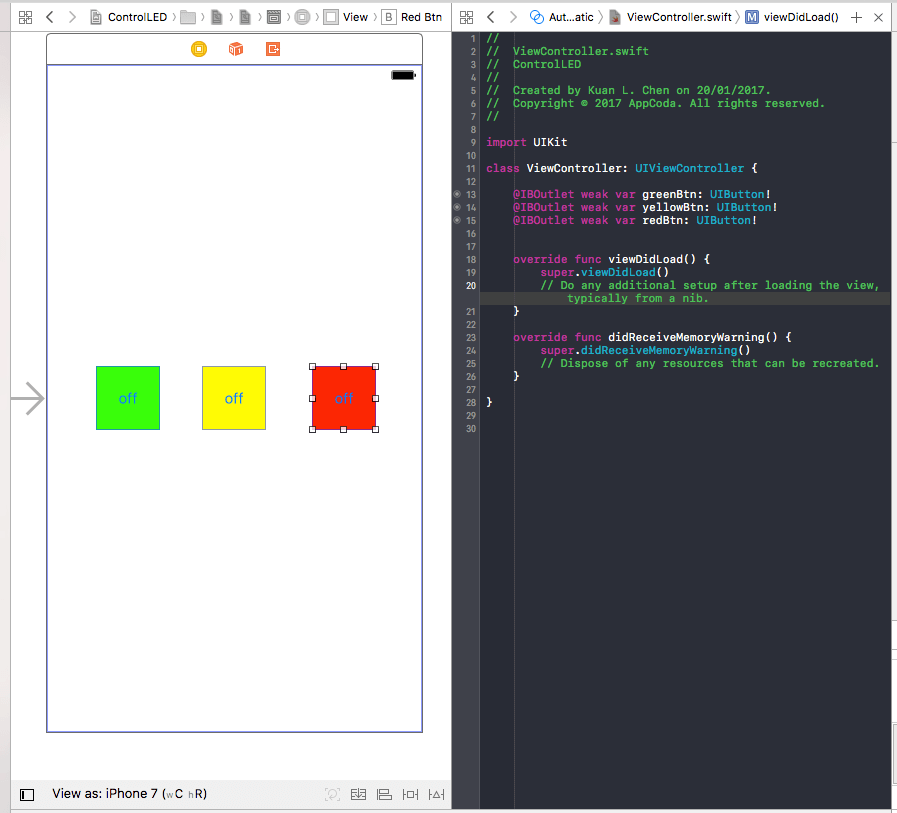Click yellowBtn outlet connection circle
This screenshot has width=897, height=813.
click(x=457, y=207)
